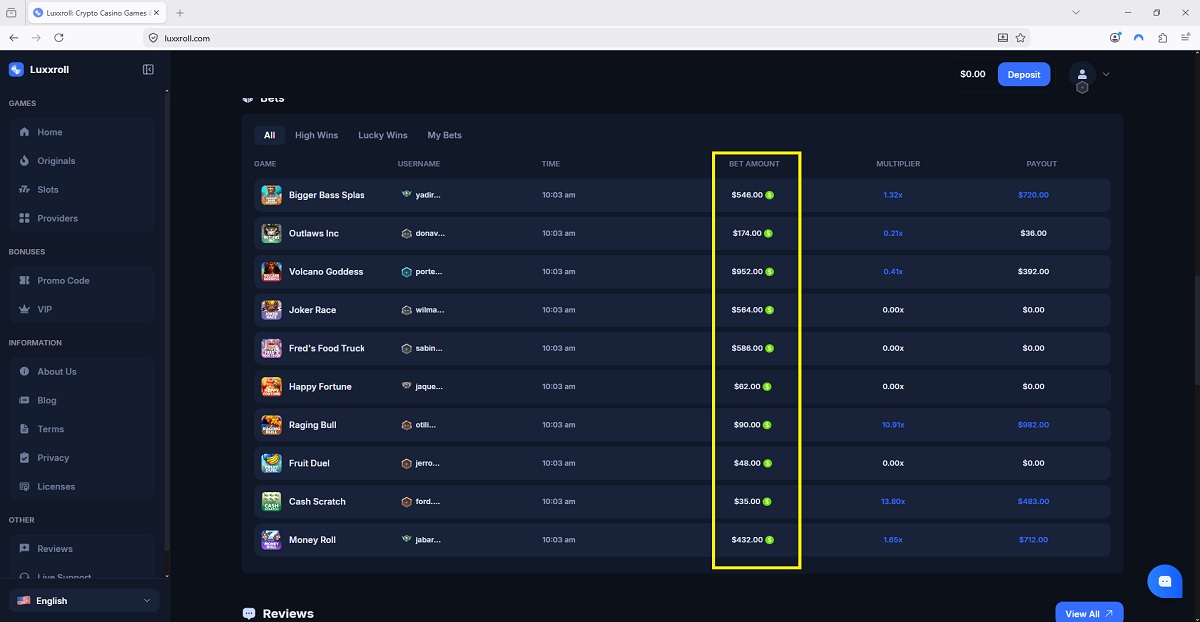The width and height of the screenshot is (1200, 622).
Task: Open the Volcano Goddess game thumbnail
Action: coord(271,272)
